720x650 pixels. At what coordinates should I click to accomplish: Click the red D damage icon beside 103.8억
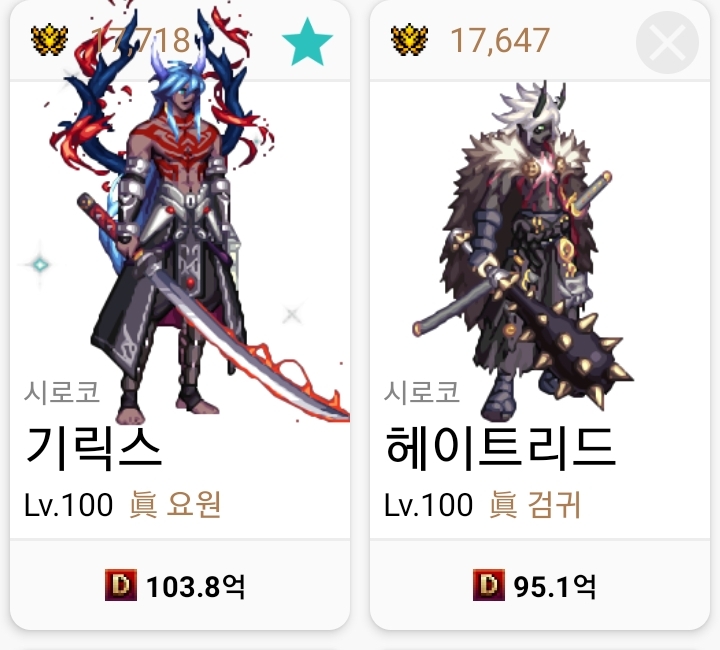point(121,585)
